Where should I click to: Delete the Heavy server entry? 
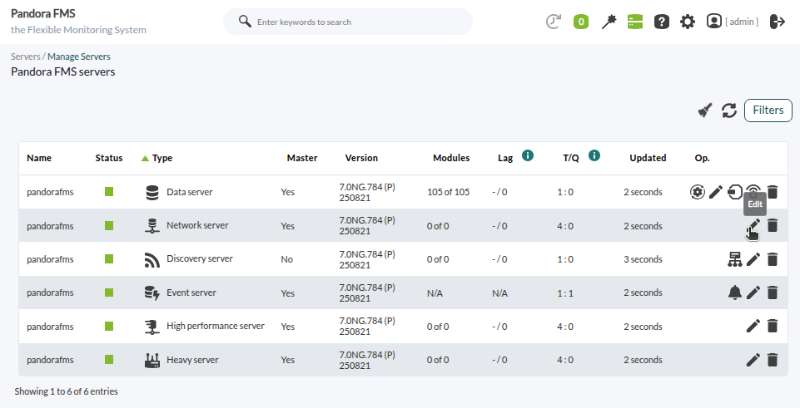[x=772, y=360]
